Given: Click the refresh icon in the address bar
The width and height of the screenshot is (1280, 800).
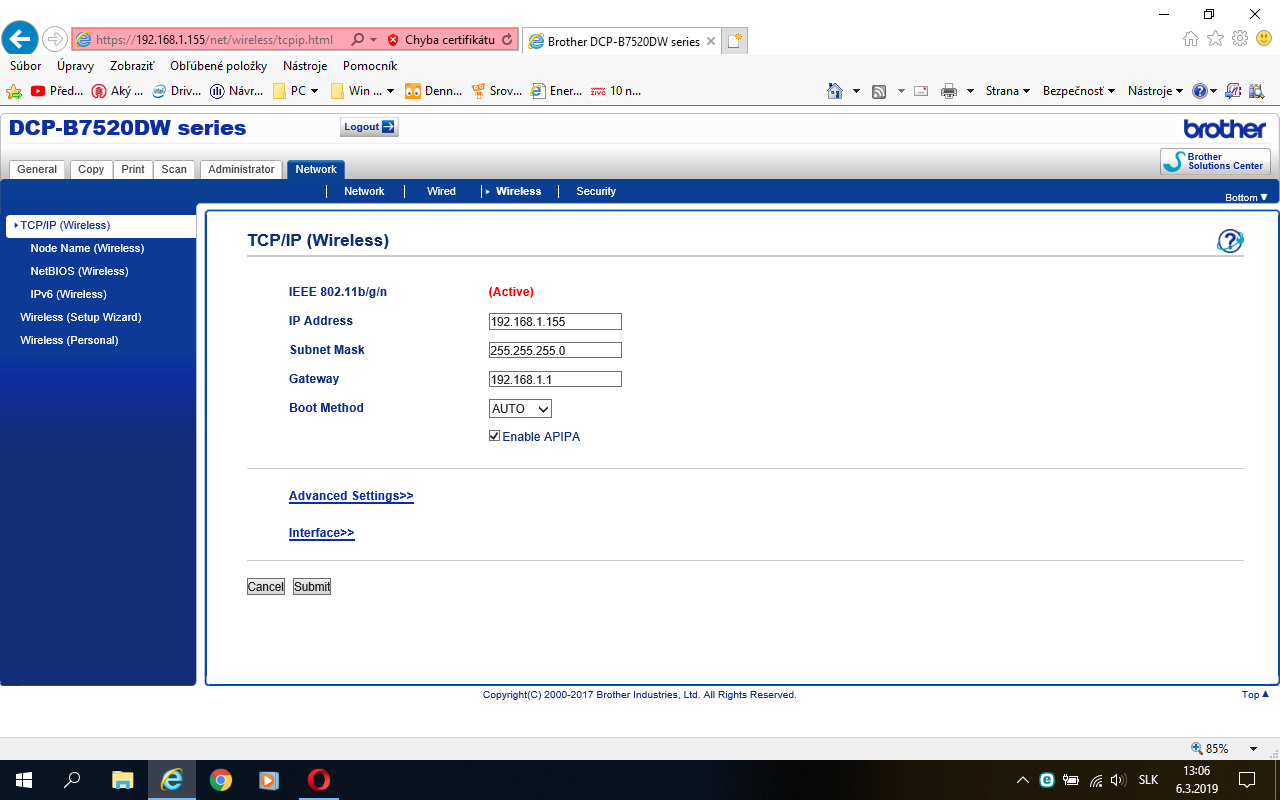Looking at the screenshot, I should point(507,40).
